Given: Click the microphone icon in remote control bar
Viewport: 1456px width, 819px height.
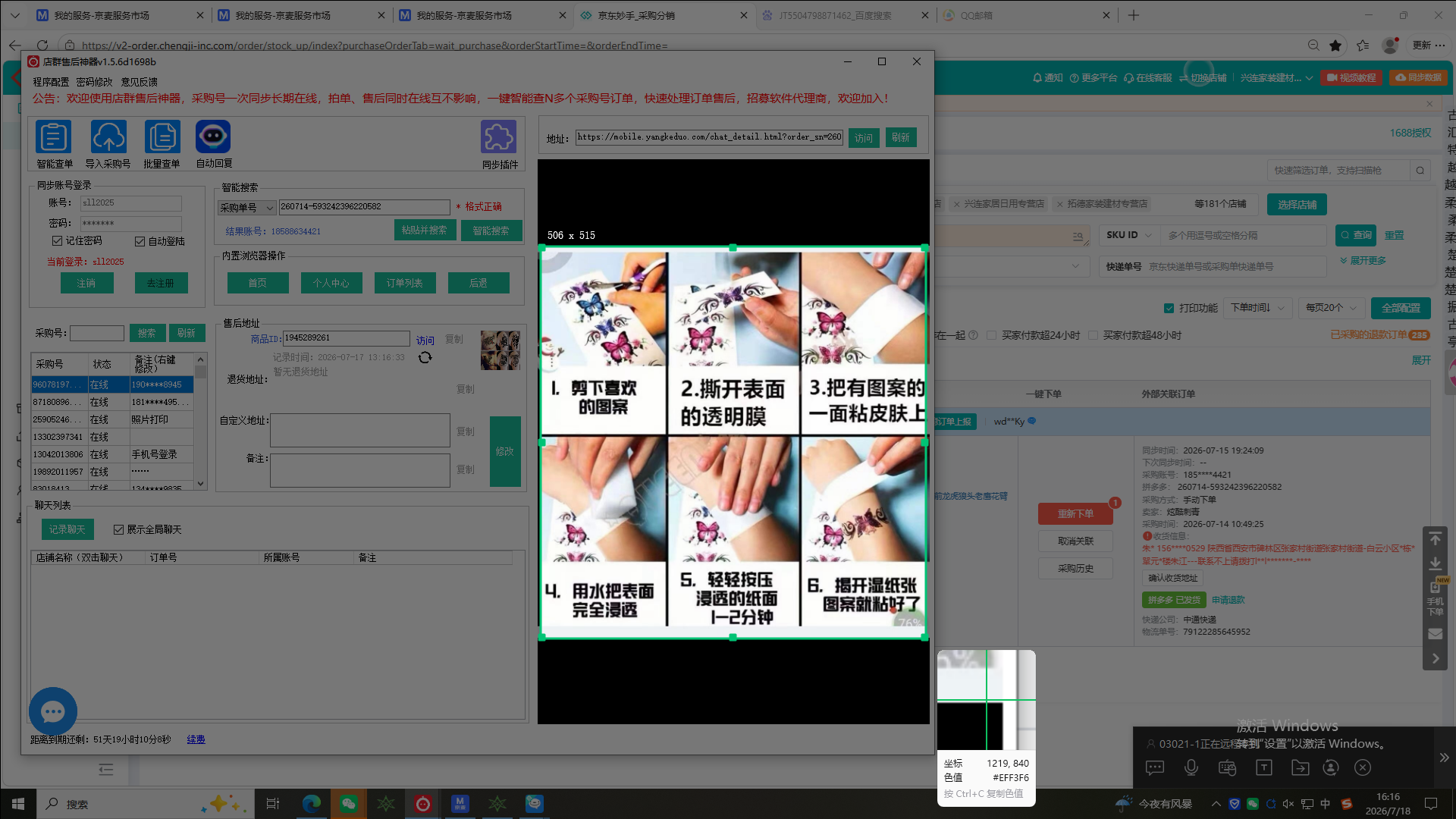Looking at the screenshot, I should (x=1191, y=767).
